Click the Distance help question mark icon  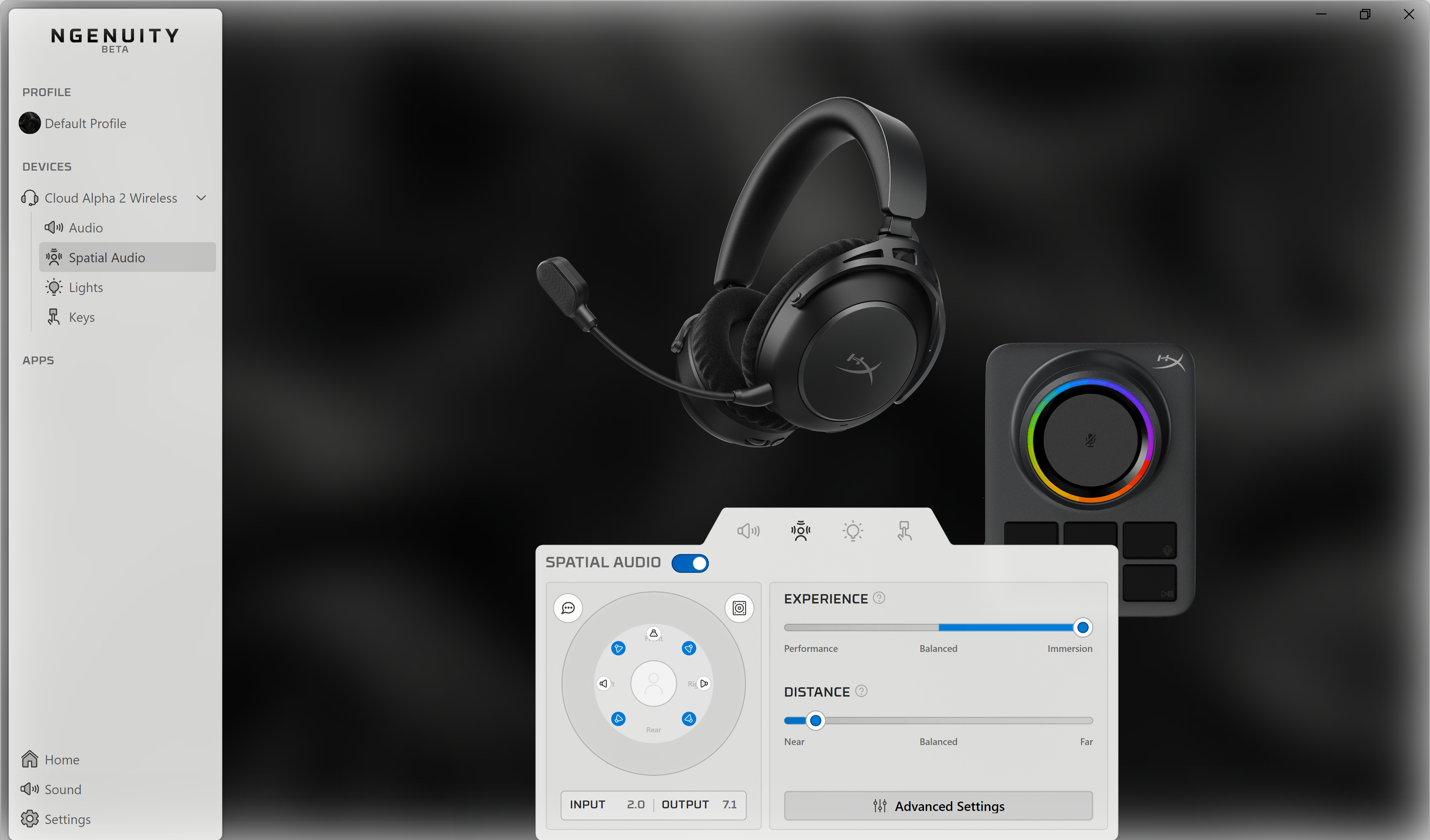click(861, 691)
